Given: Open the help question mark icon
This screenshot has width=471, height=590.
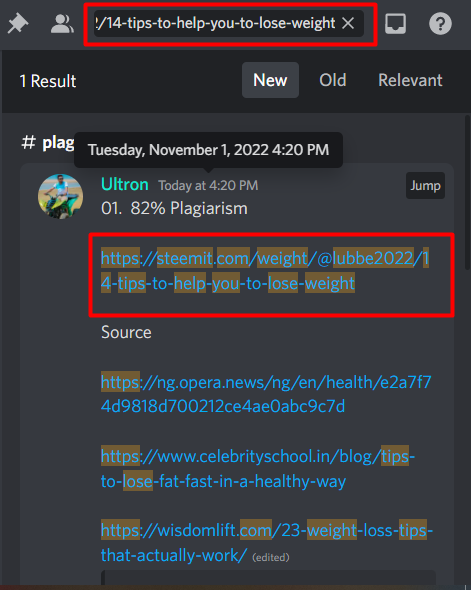Looking at the screenshot, I should tap(440, 23).
